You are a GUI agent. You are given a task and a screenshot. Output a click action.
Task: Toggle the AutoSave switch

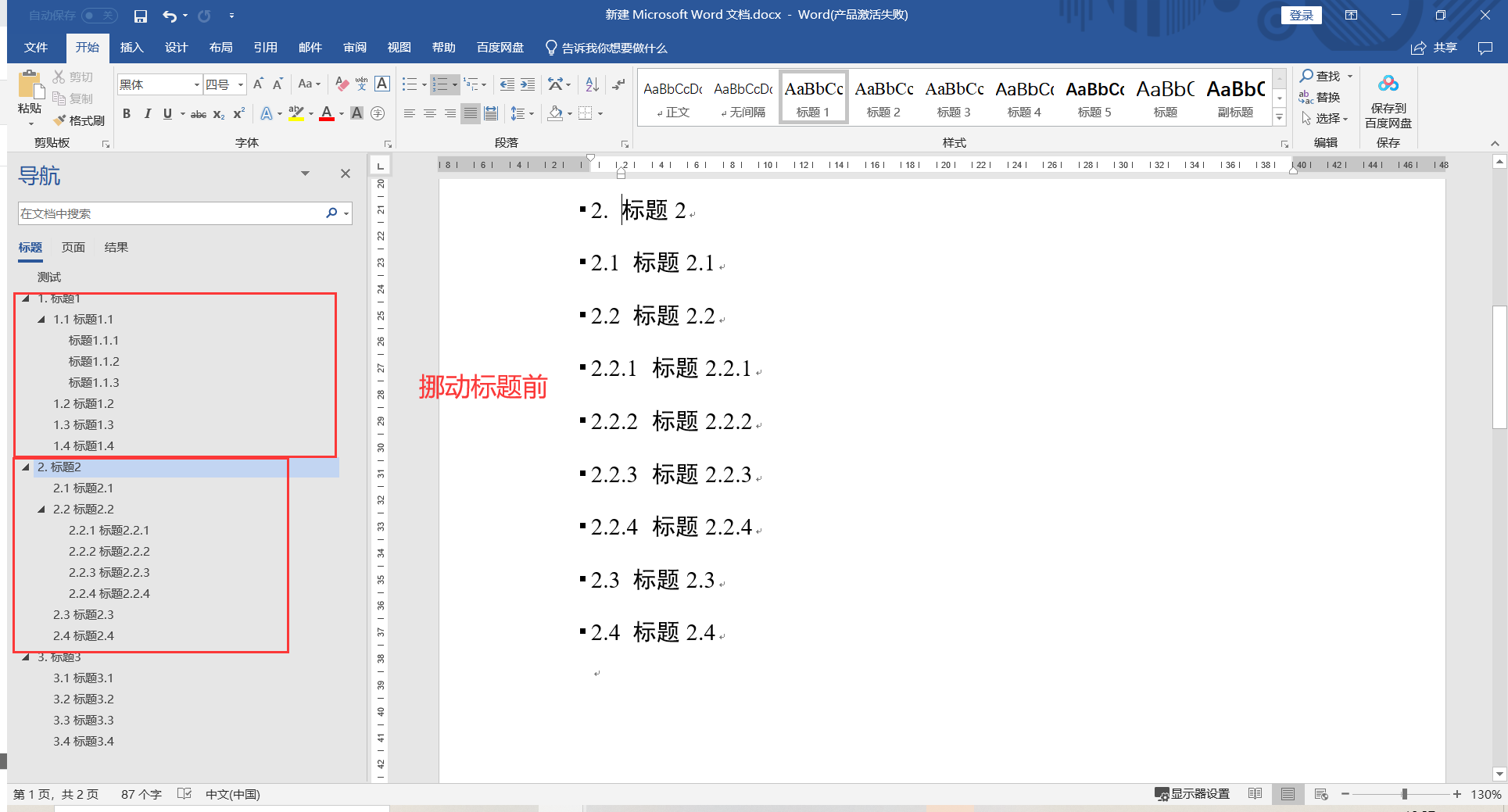[x=99, y=16]
